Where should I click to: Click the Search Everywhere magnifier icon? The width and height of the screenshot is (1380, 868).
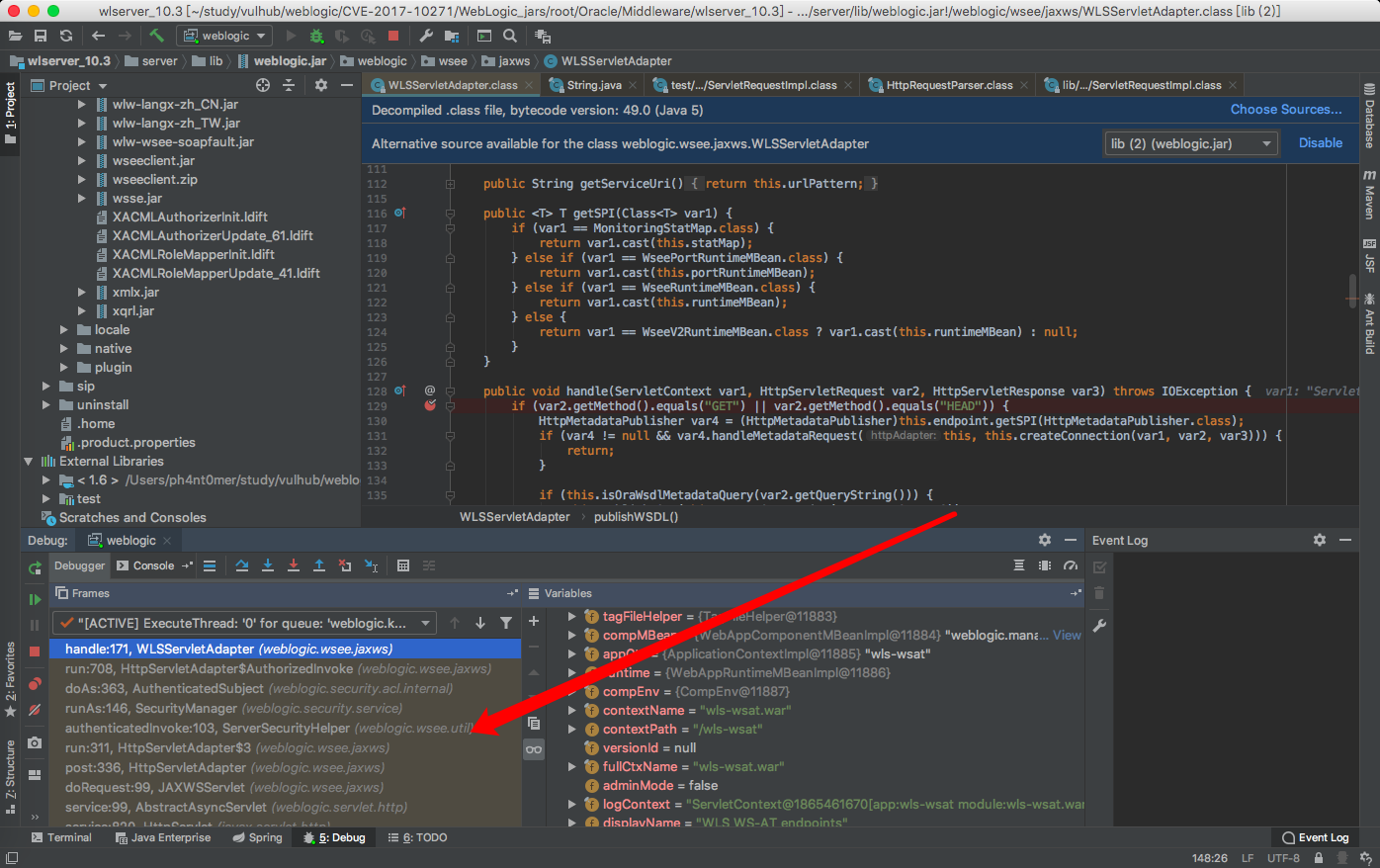click(510, 36)
